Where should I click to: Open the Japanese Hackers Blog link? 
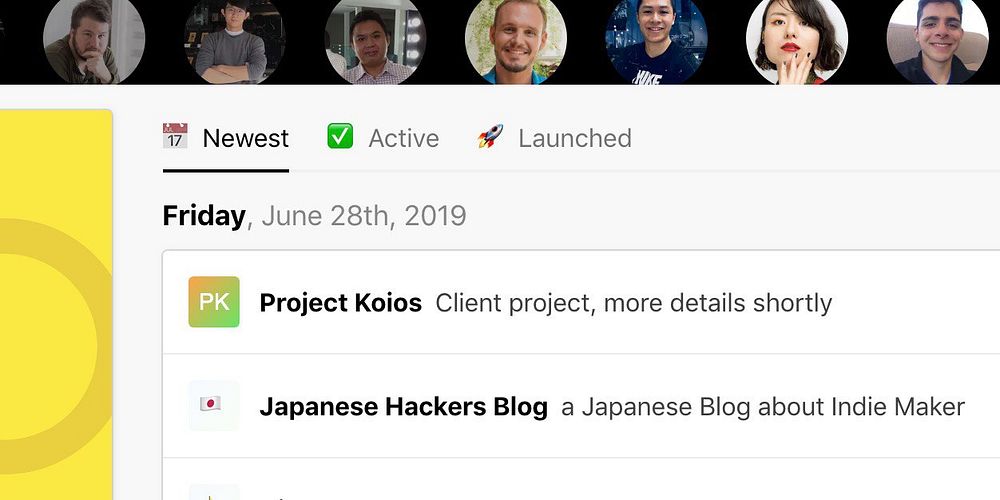(404, 407)
